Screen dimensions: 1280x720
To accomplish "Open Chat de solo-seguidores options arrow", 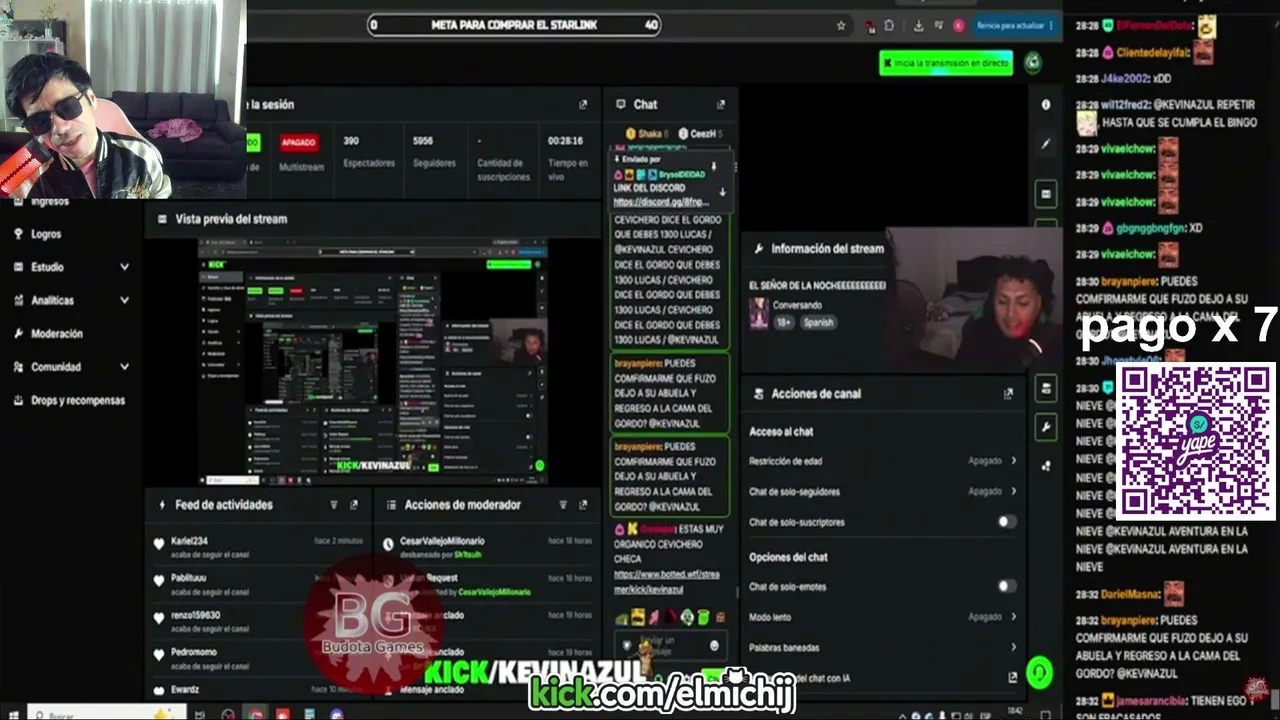I will [x=1013, y=491].
